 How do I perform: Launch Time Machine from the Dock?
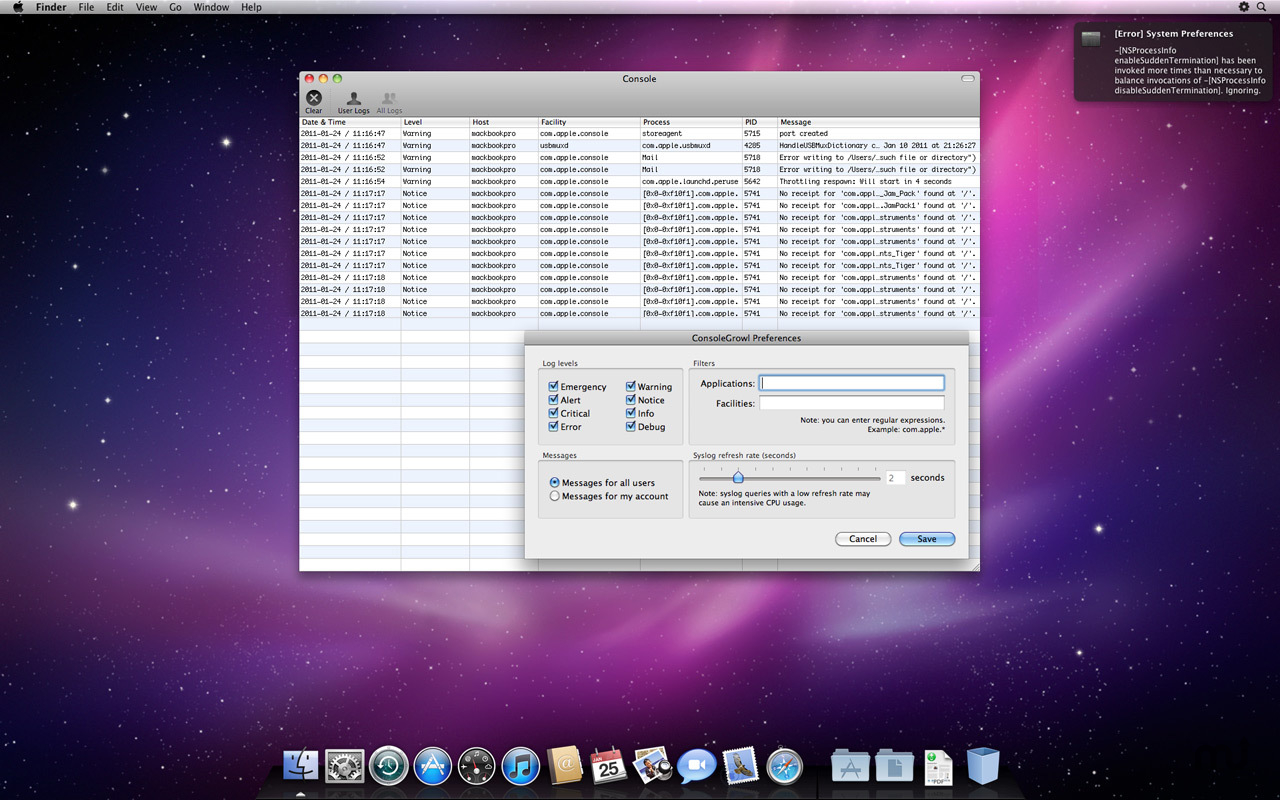point(388,767)
